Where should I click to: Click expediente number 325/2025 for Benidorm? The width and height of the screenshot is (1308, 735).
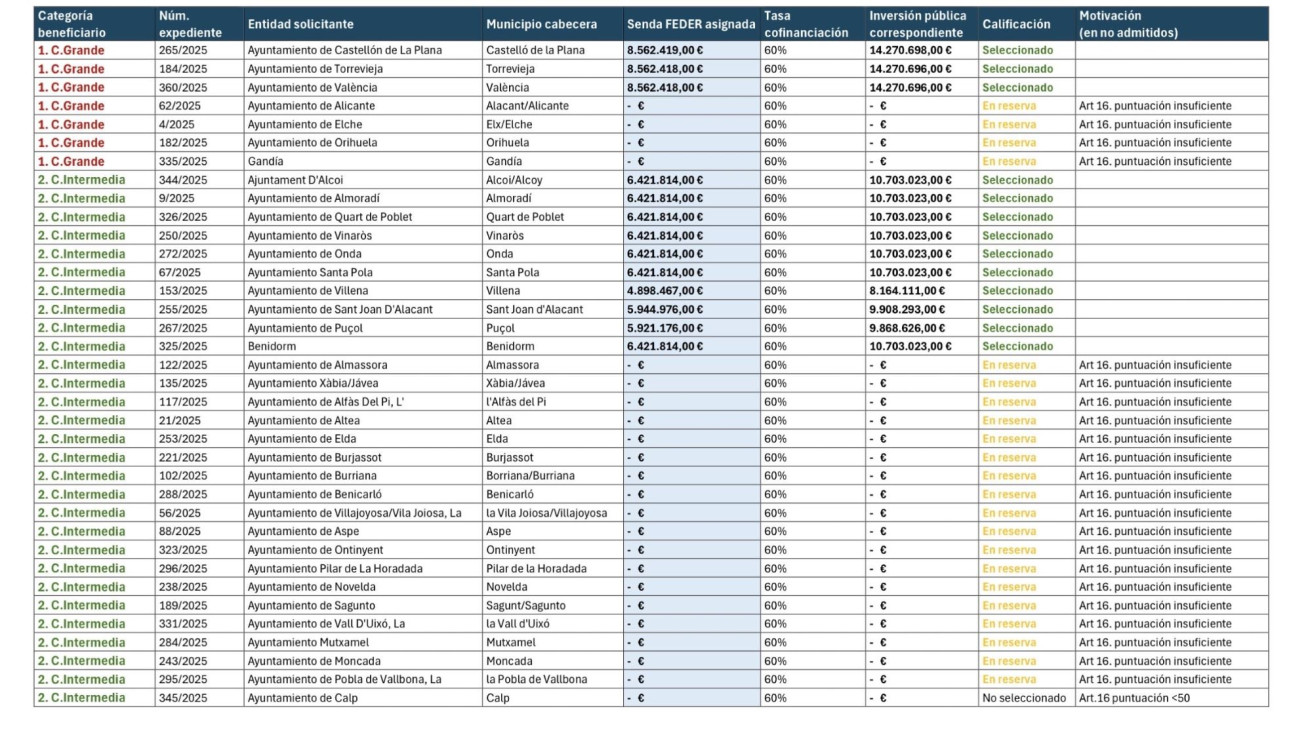tap(183, 346)
